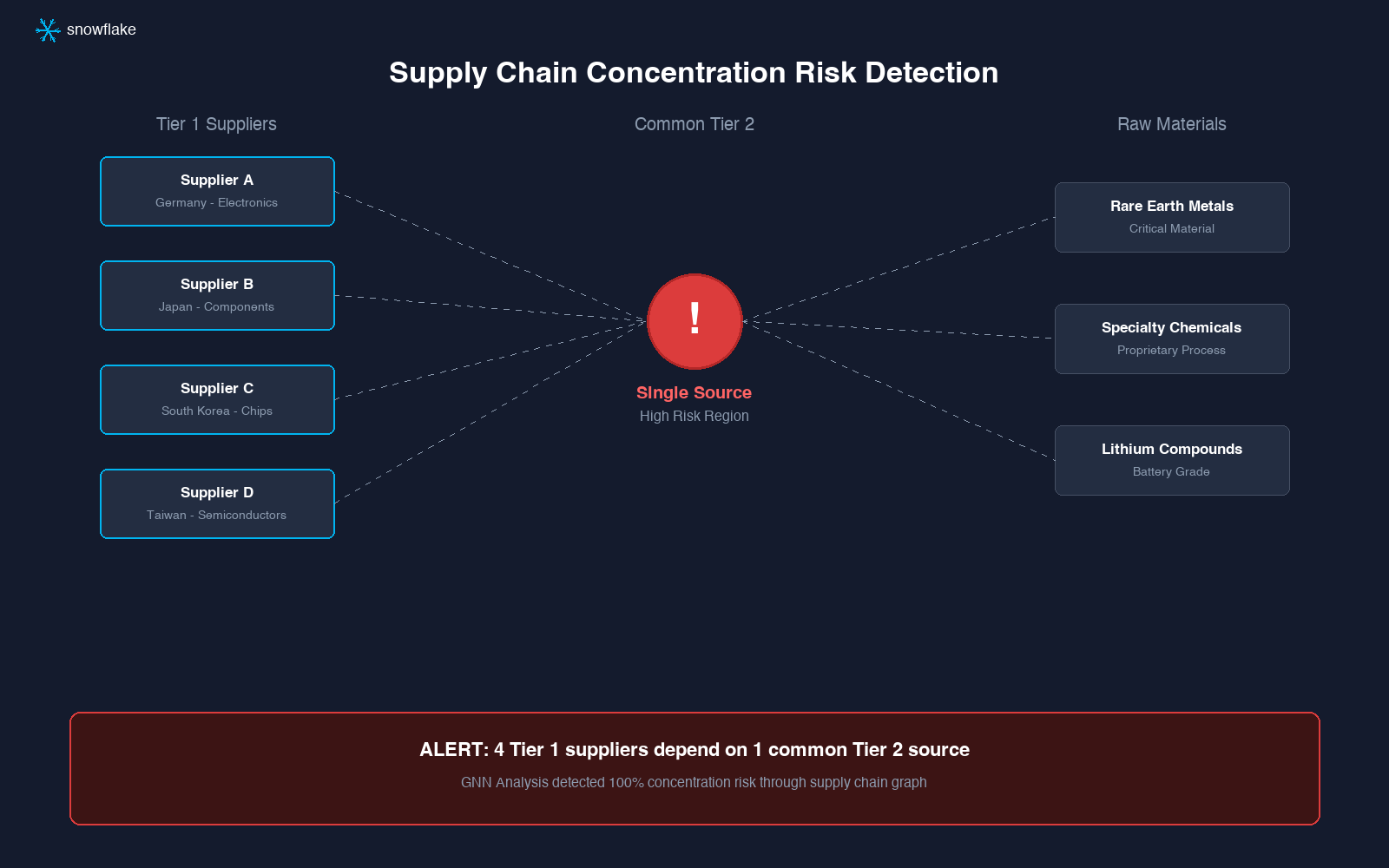Screen dimensions: 1389x868
Task: Select the Supplier A Germany box
Action: pos(217,191)
